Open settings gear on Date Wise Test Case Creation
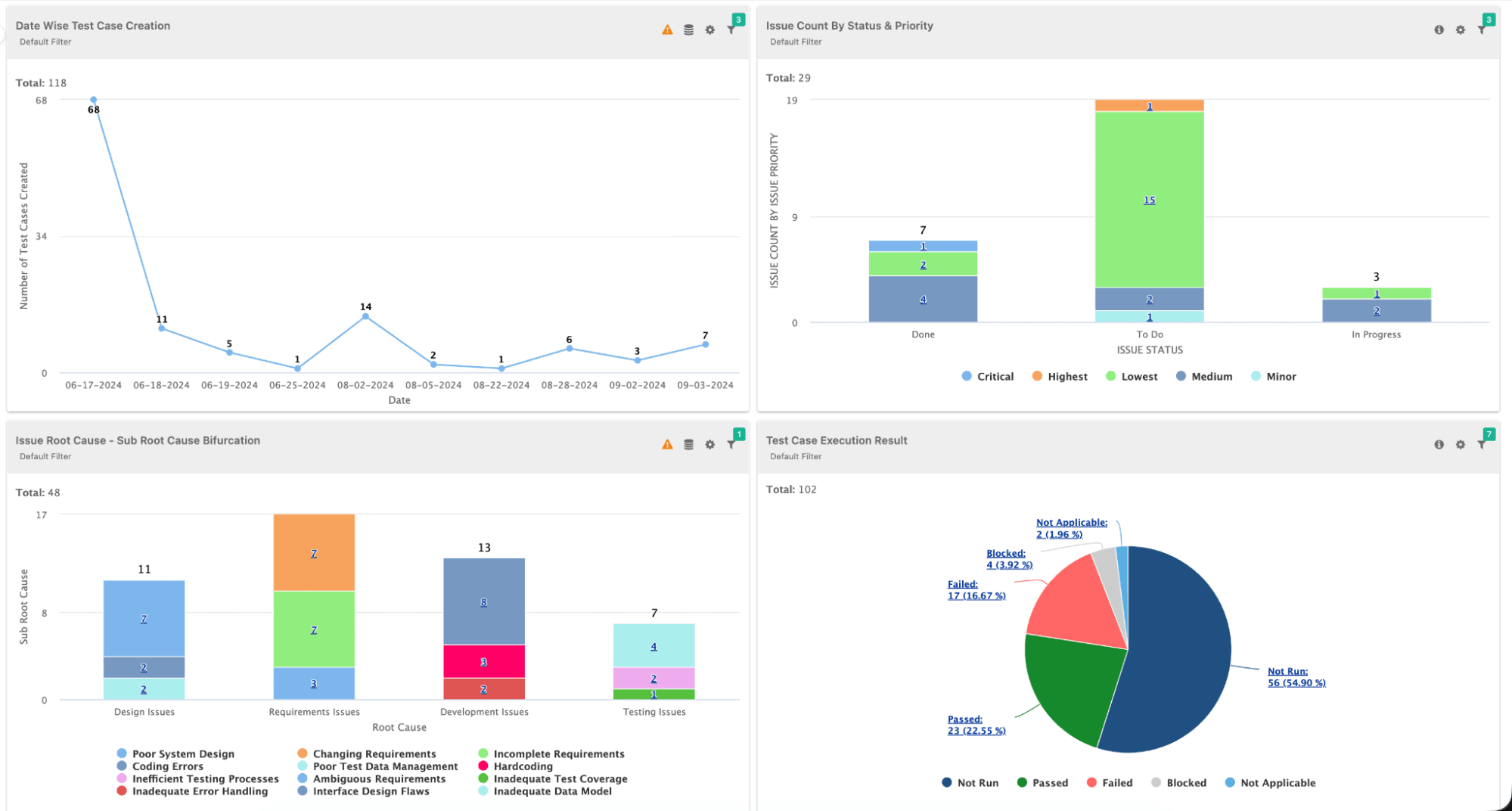 pos(709,30)
